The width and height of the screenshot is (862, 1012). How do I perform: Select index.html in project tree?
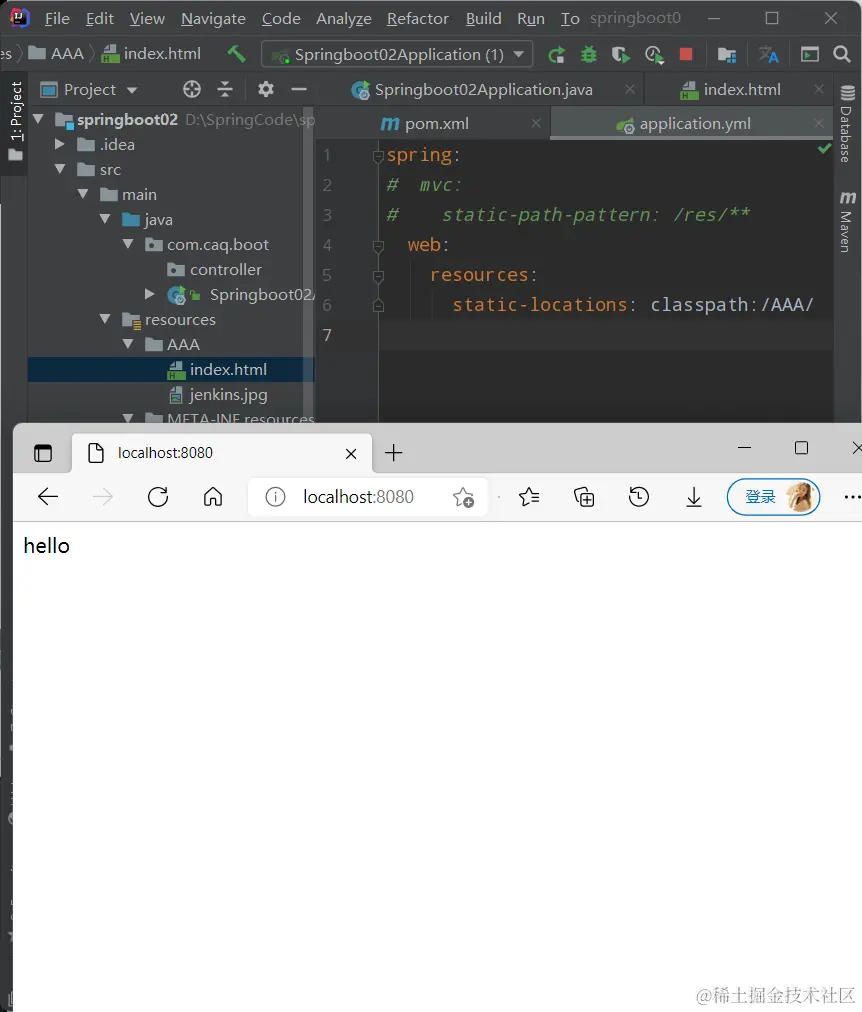coord(228,369)
